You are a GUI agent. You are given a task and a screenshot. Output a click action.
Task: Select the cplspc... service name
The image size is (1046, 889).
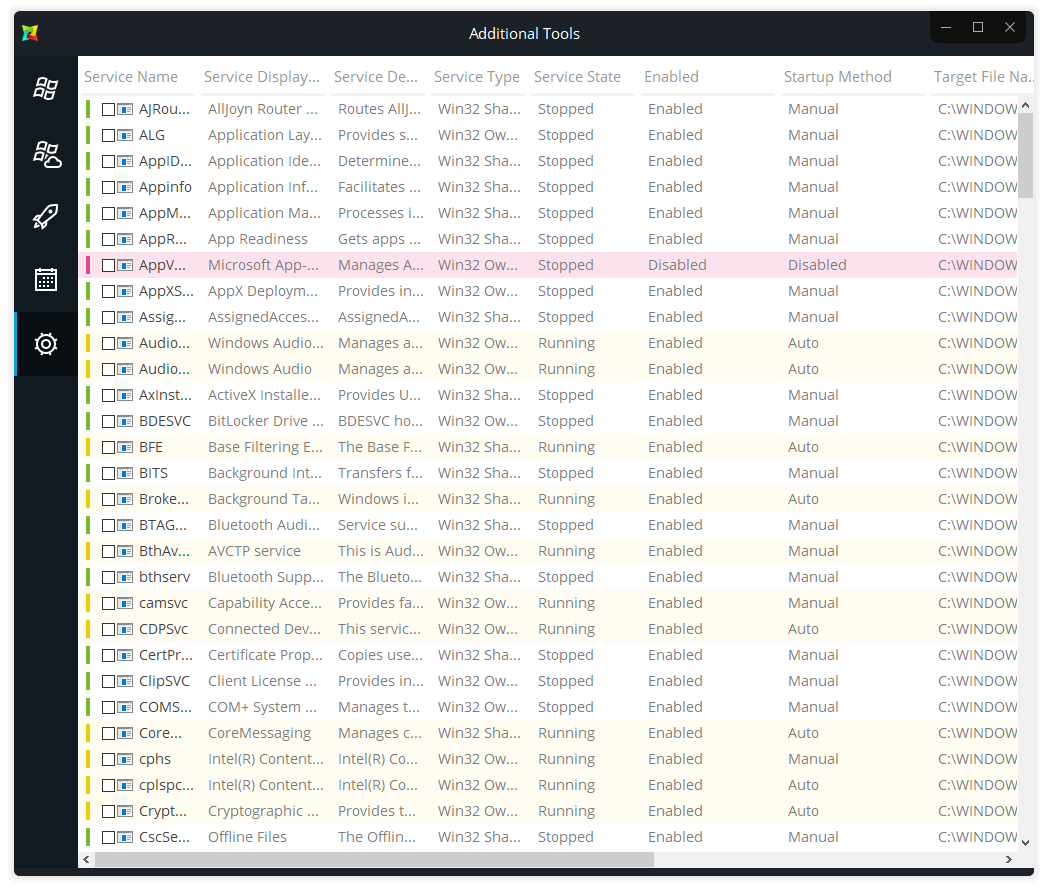pos(166,786)
